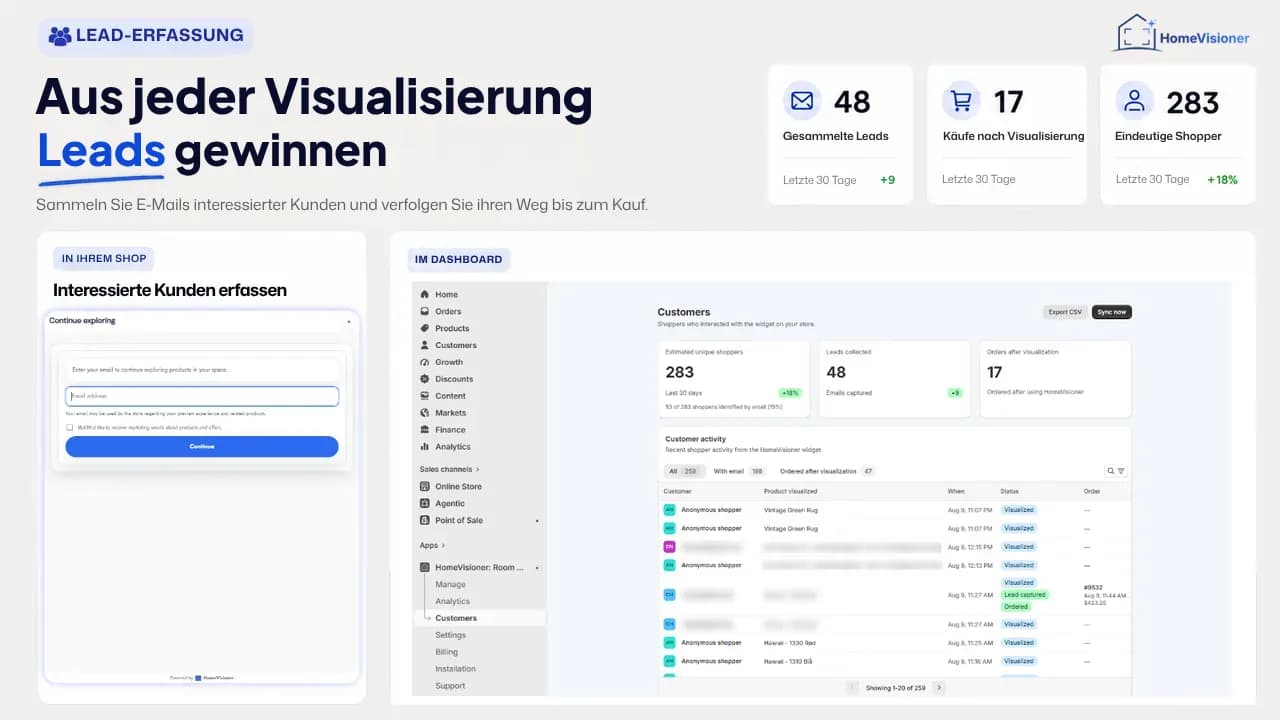Click the Discounts badge icon

point(425,379)
